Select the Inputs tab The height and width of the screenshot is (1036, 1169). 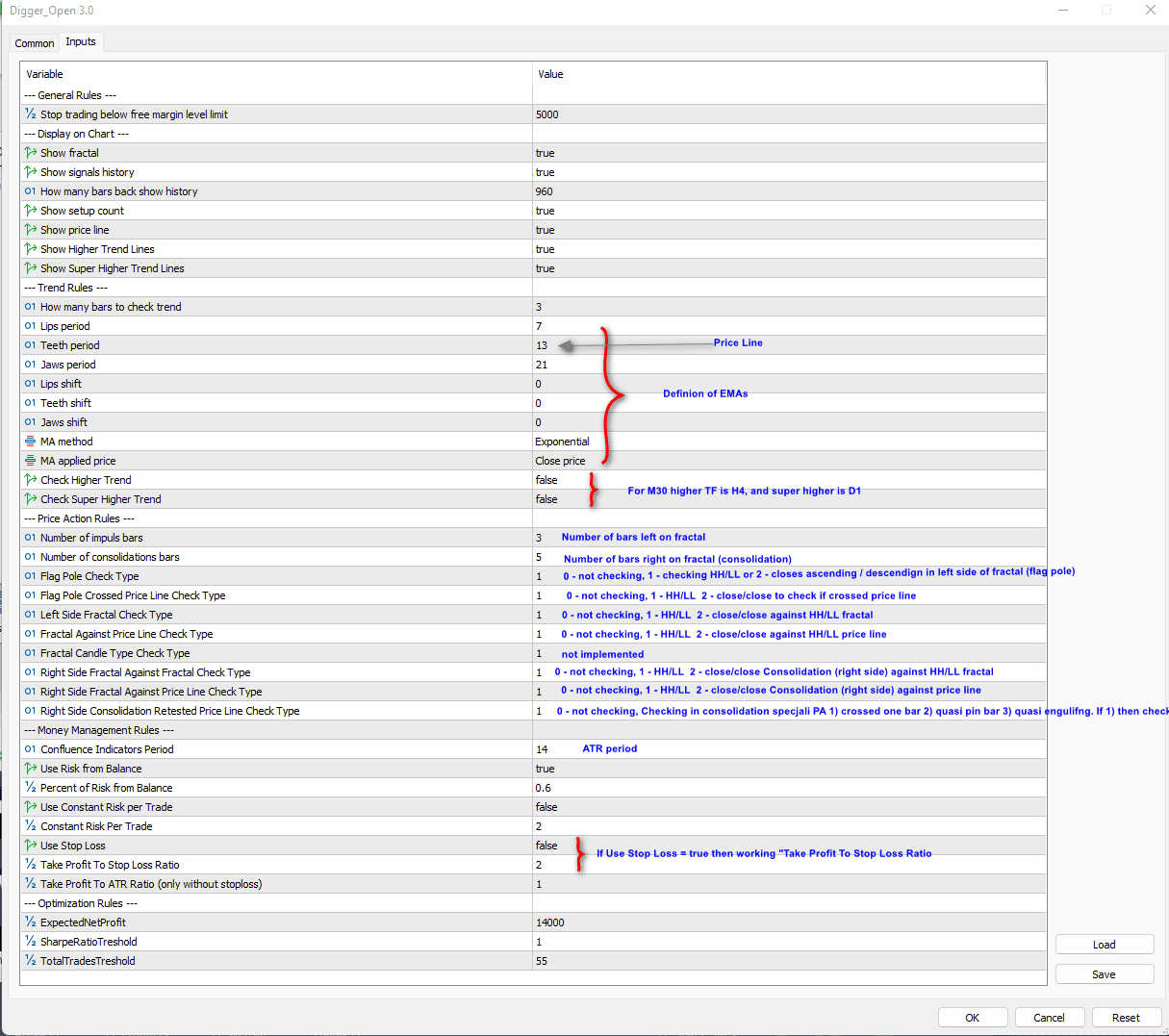pyautogui.click(x=81, y=41)
